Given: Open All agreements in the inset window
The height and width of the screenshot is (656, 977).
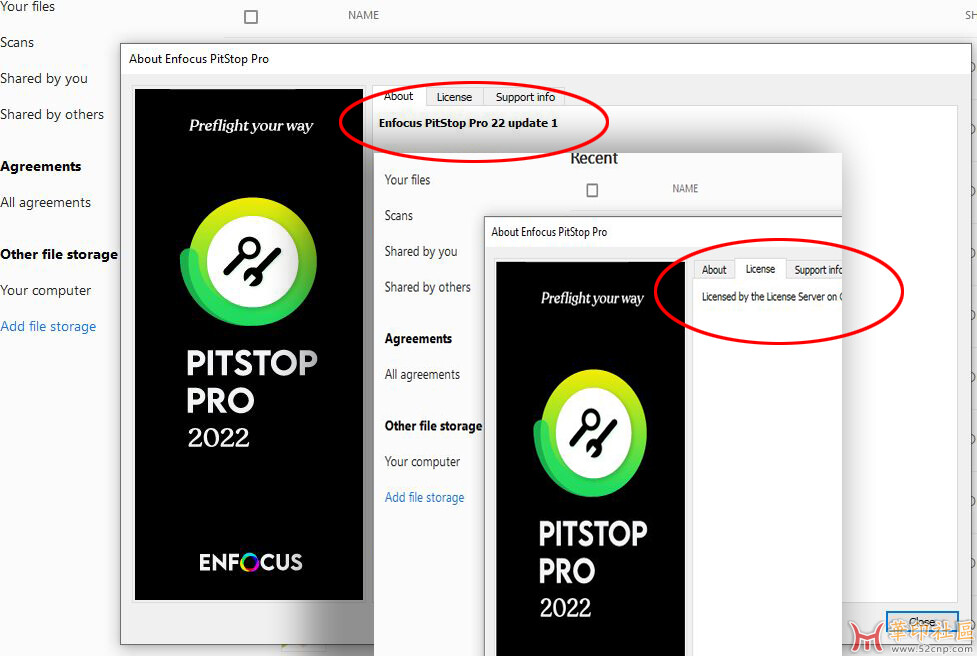Looking at the screenshot, I should pyautogui.click(x=422, y=374).
